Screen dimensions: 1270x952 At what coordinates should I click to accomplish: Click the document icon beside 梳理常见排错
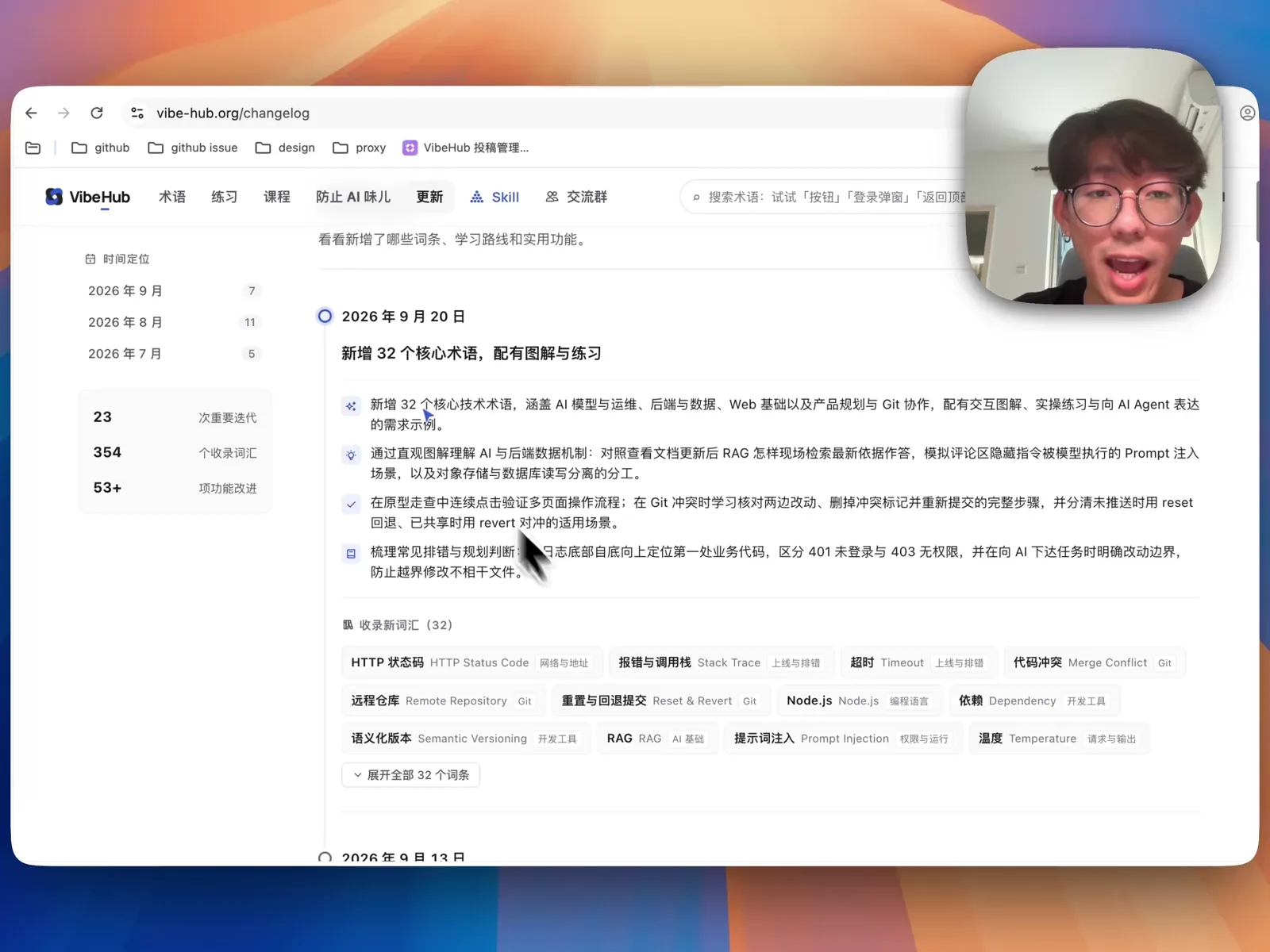tap(351, 554)
